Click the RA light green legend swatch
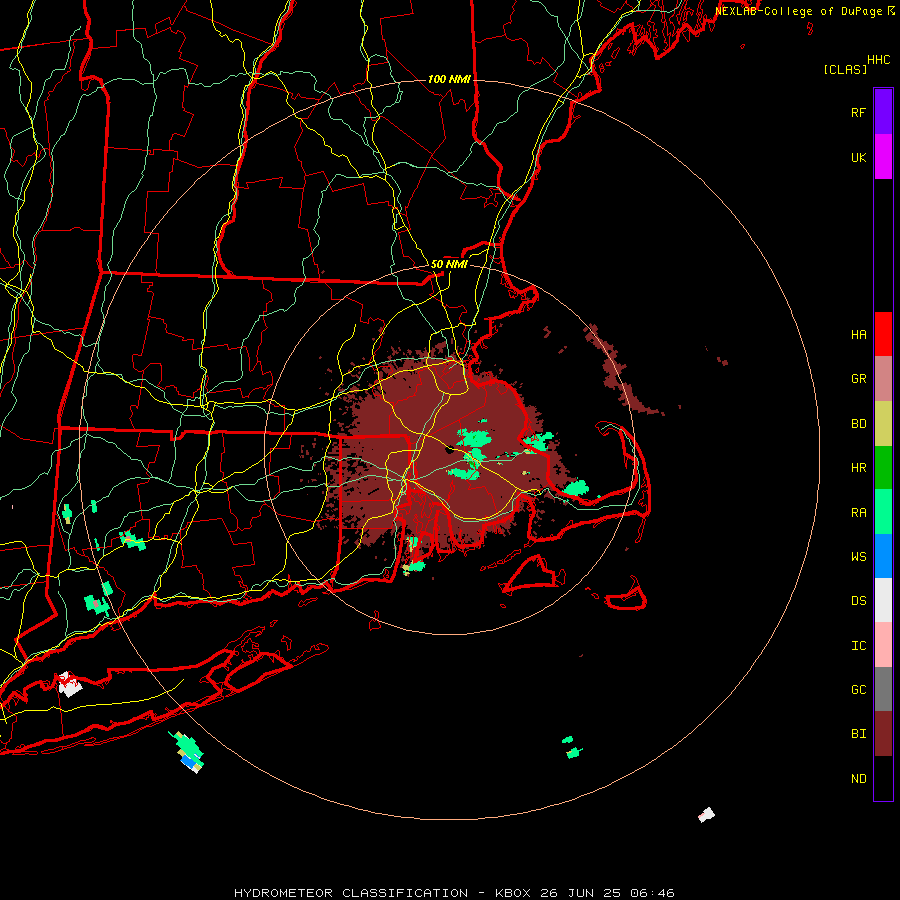Screen dimensions: 900x900 click(x=883, y=512)
